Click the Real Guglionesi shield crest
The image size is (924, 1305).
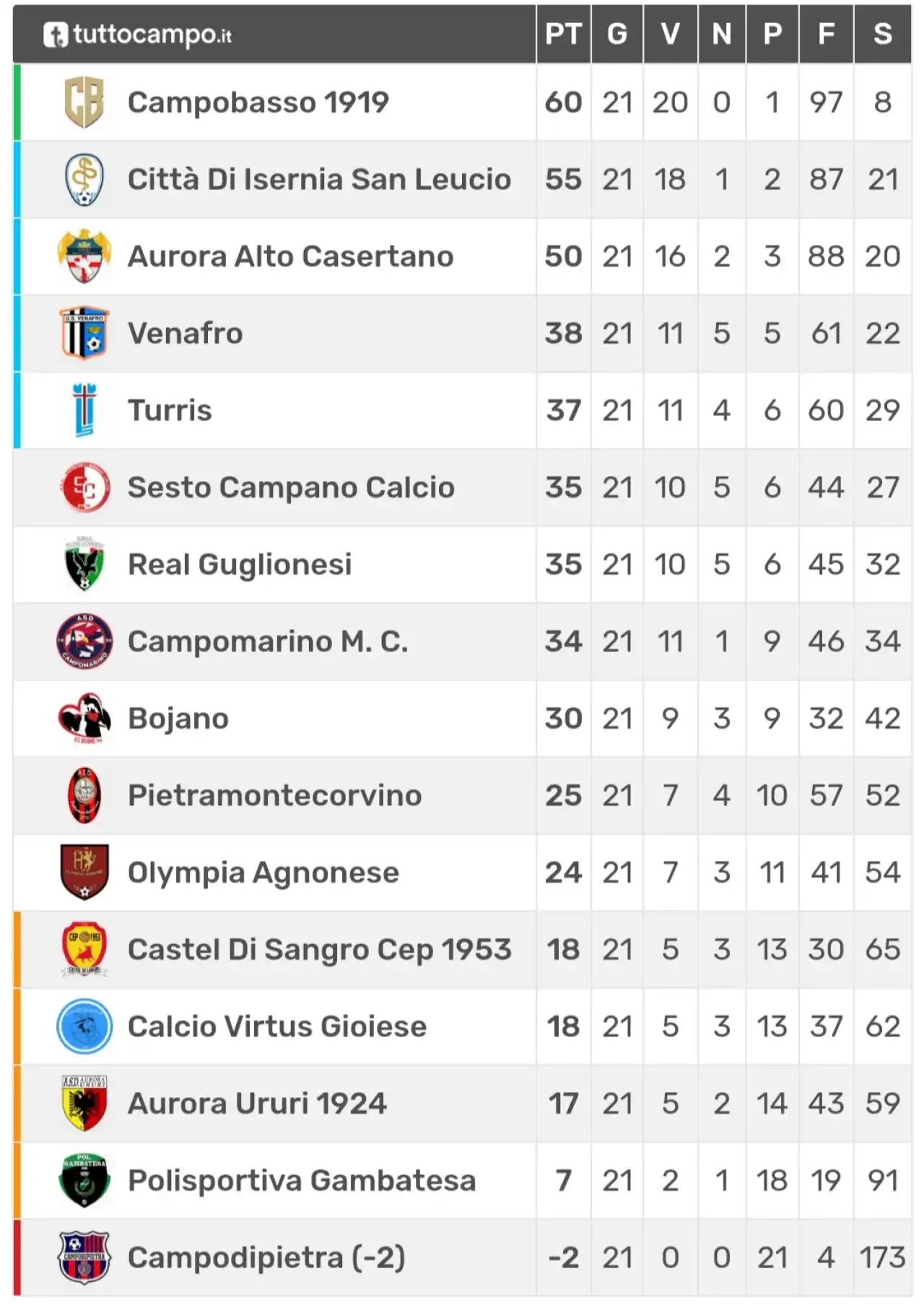coord(84,564)
